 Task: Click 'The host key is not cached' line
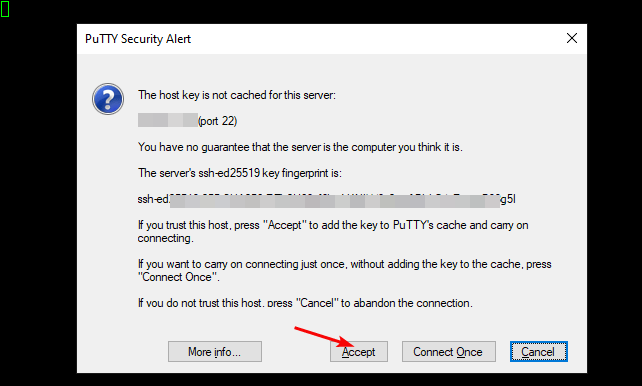coord(237,95)
